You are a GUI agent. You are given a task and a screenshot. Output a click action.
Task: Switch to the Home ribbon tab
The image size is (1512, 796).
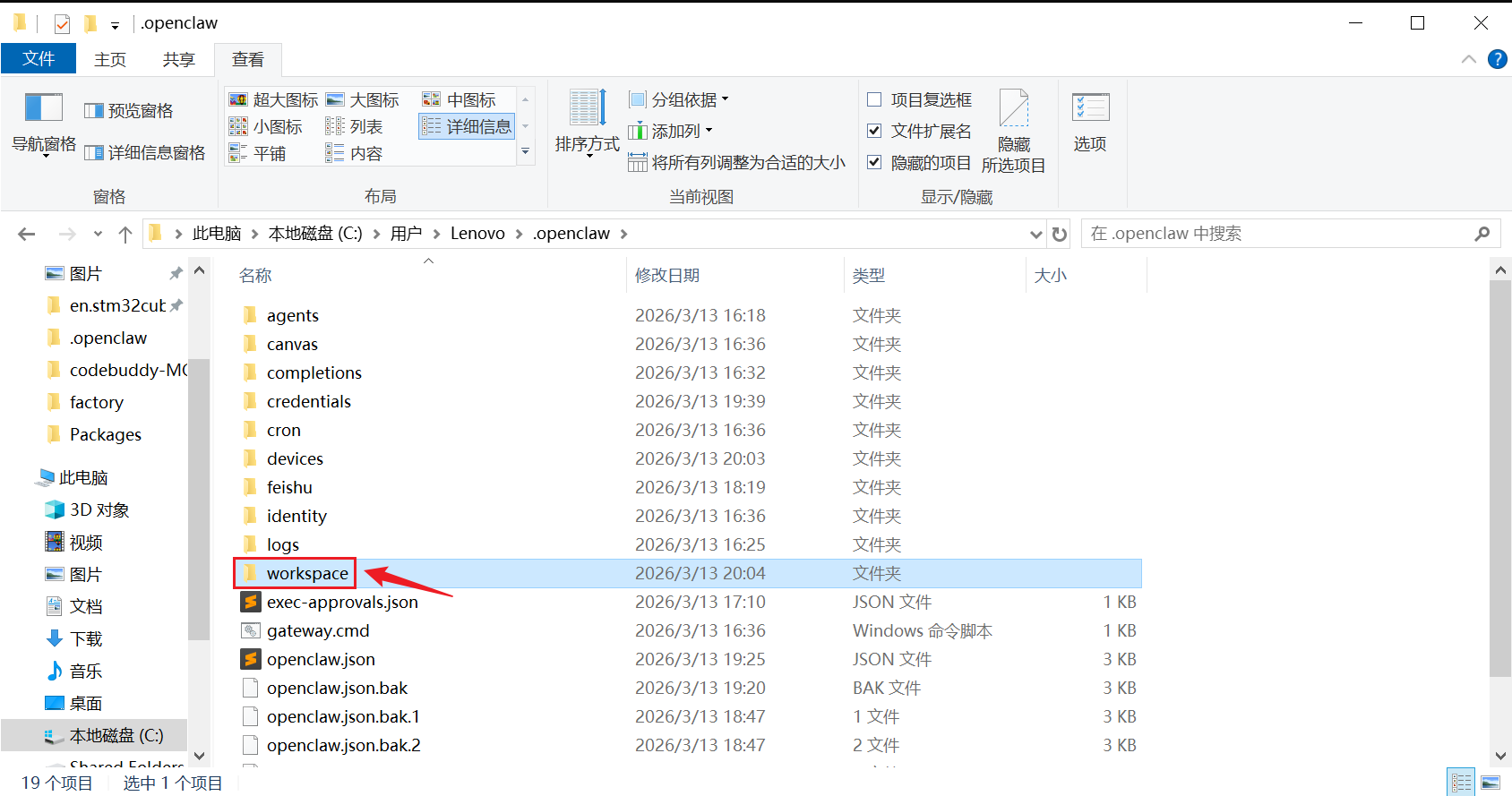(110, 59)
